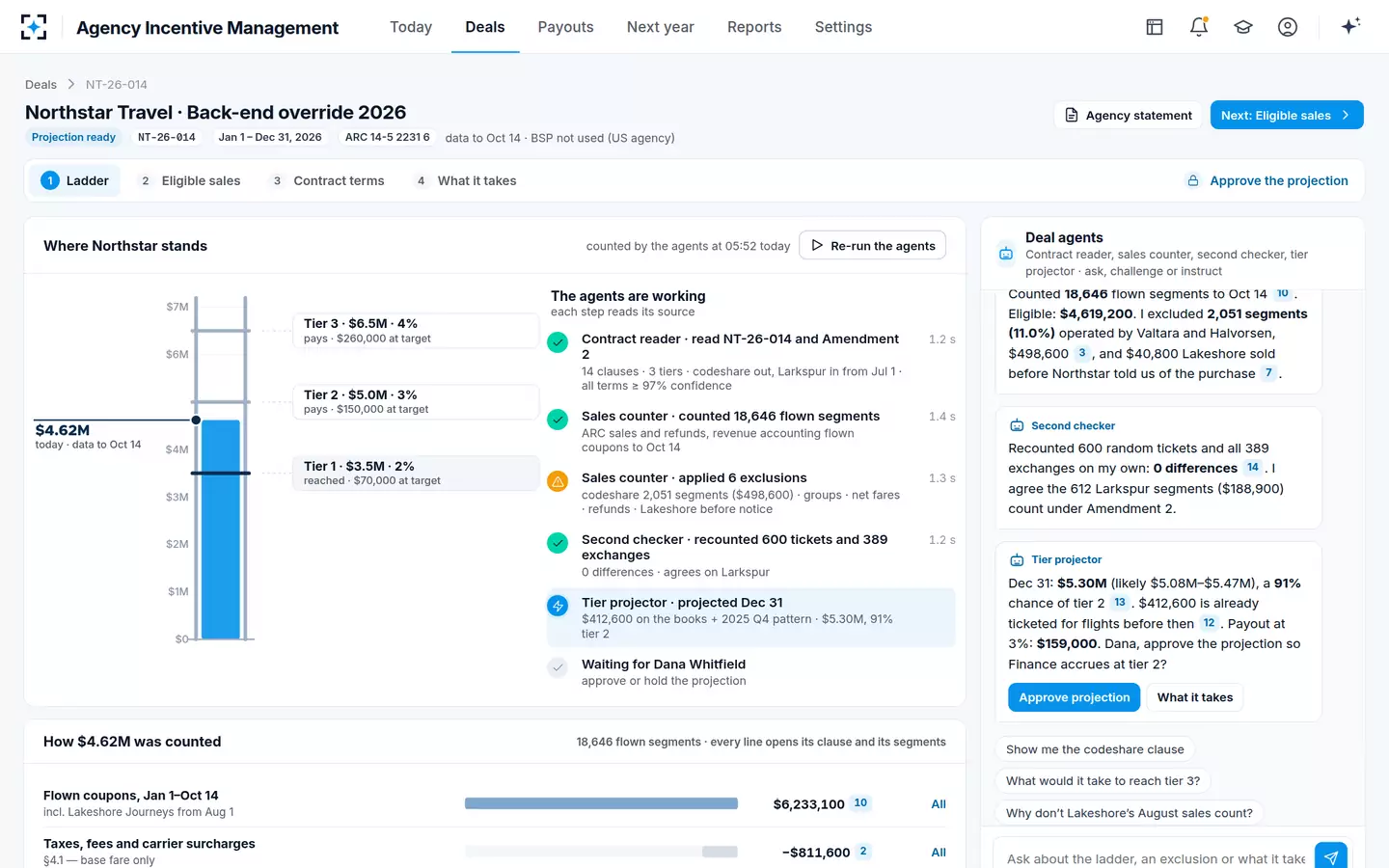The width and height of the screenshot is (1389, 868).
Task: Click Re-run the agents button
Action: click(873, 245)
